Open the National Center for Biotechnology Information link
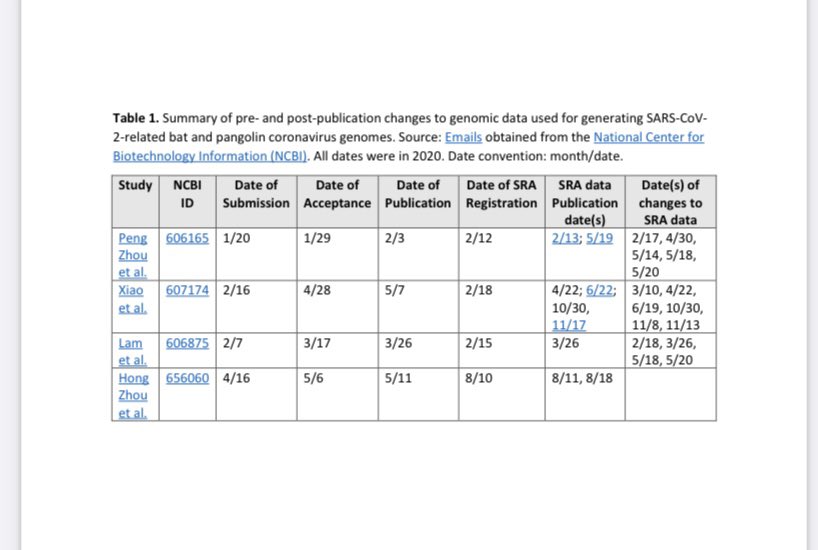Viewport: 818px width, 550px height. (x=648, y=137)
